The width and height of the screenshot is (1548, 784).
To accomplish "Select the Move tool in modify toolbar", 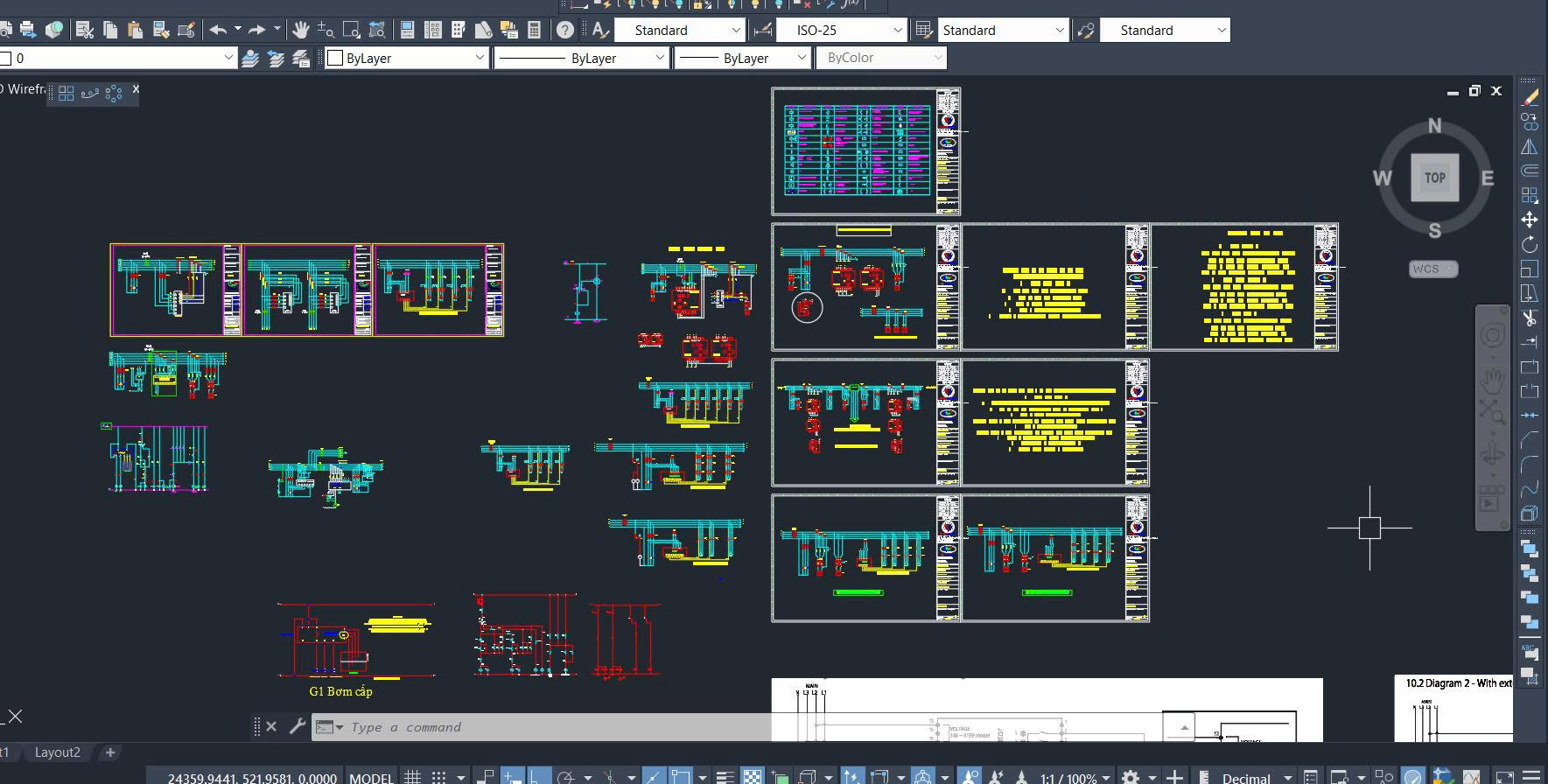I will [1530, 220].
